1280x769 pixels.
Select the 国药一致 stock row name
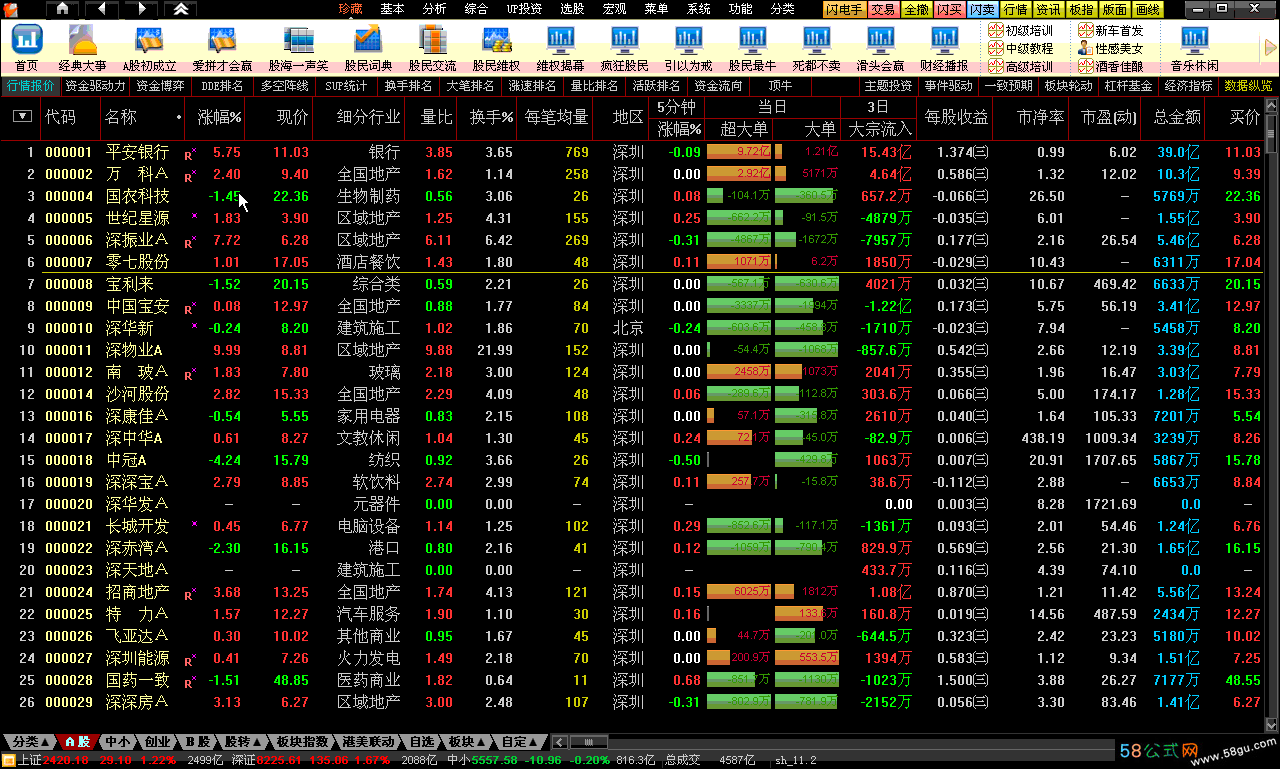pyautogui.click(x=138, y=680)
